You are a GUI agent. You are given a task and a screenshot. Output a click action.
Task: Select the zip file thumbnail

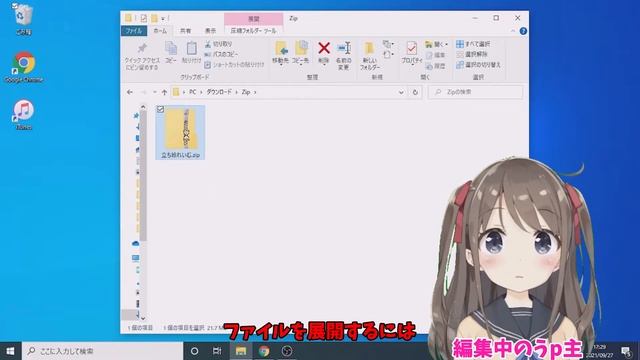click(x=180, y=132)
